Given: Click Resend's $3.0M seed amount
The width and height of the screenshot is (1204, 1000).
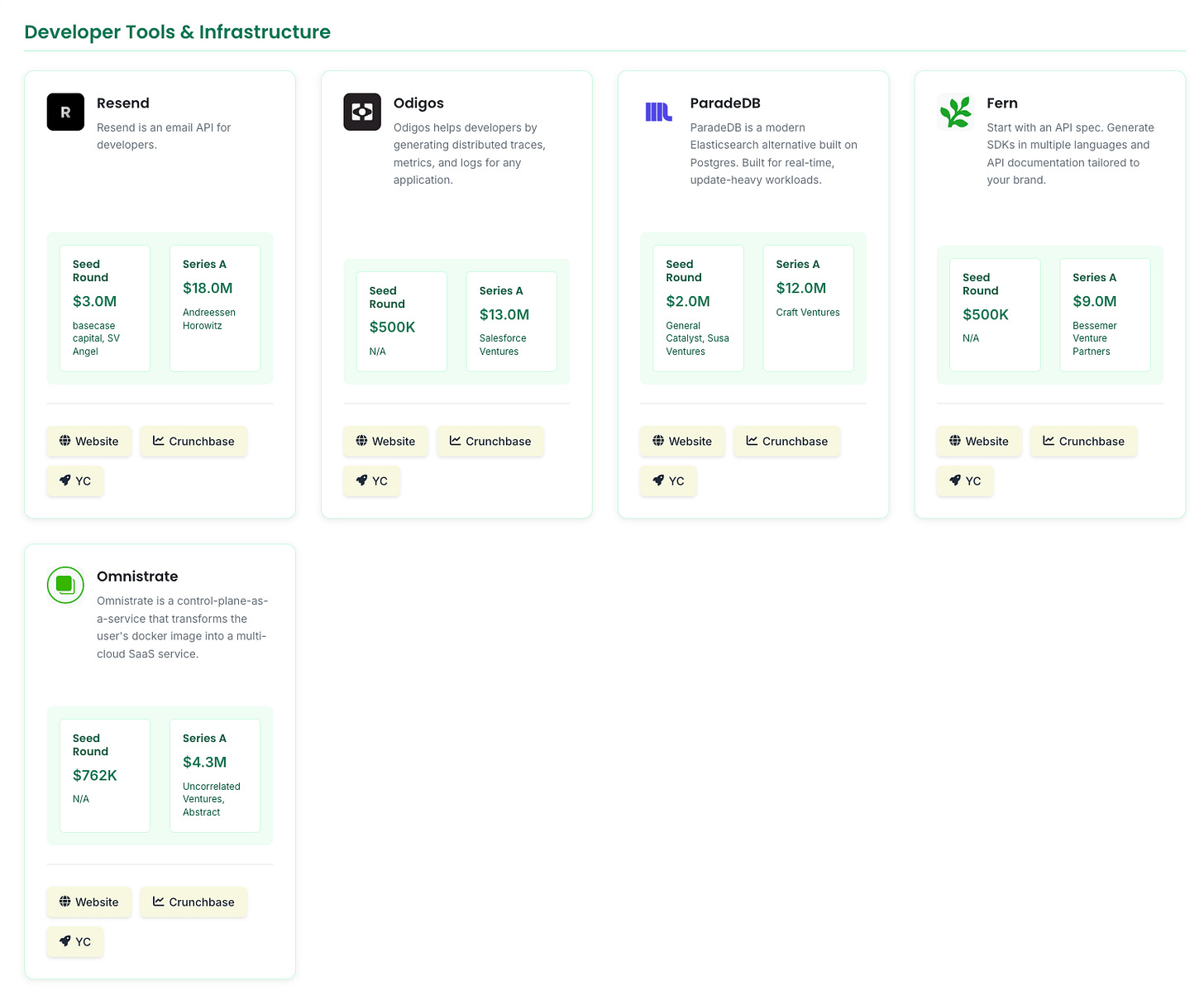Looking at the screenshot, I should pyautogui.click(x=94, y=301).
